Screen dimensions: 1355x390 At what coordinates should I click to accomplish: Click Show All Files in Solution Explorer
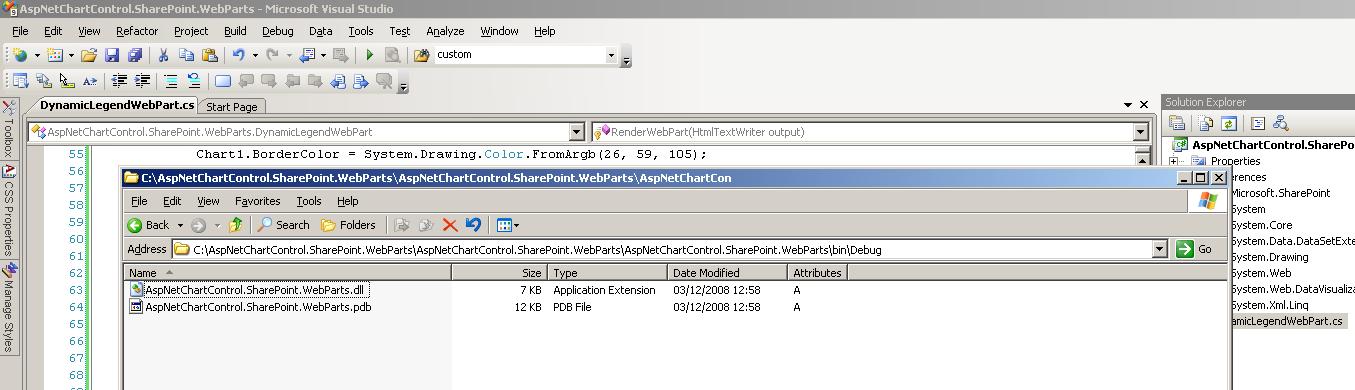click(x=1206, y=123)
